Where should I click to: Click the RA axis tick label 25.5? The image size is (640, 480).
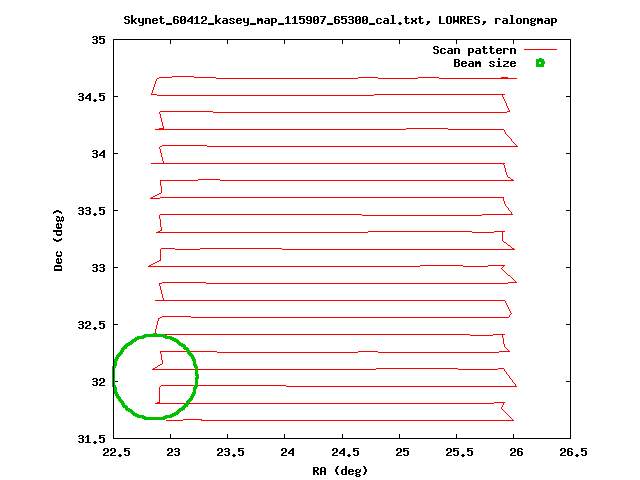tap(459, 452)
